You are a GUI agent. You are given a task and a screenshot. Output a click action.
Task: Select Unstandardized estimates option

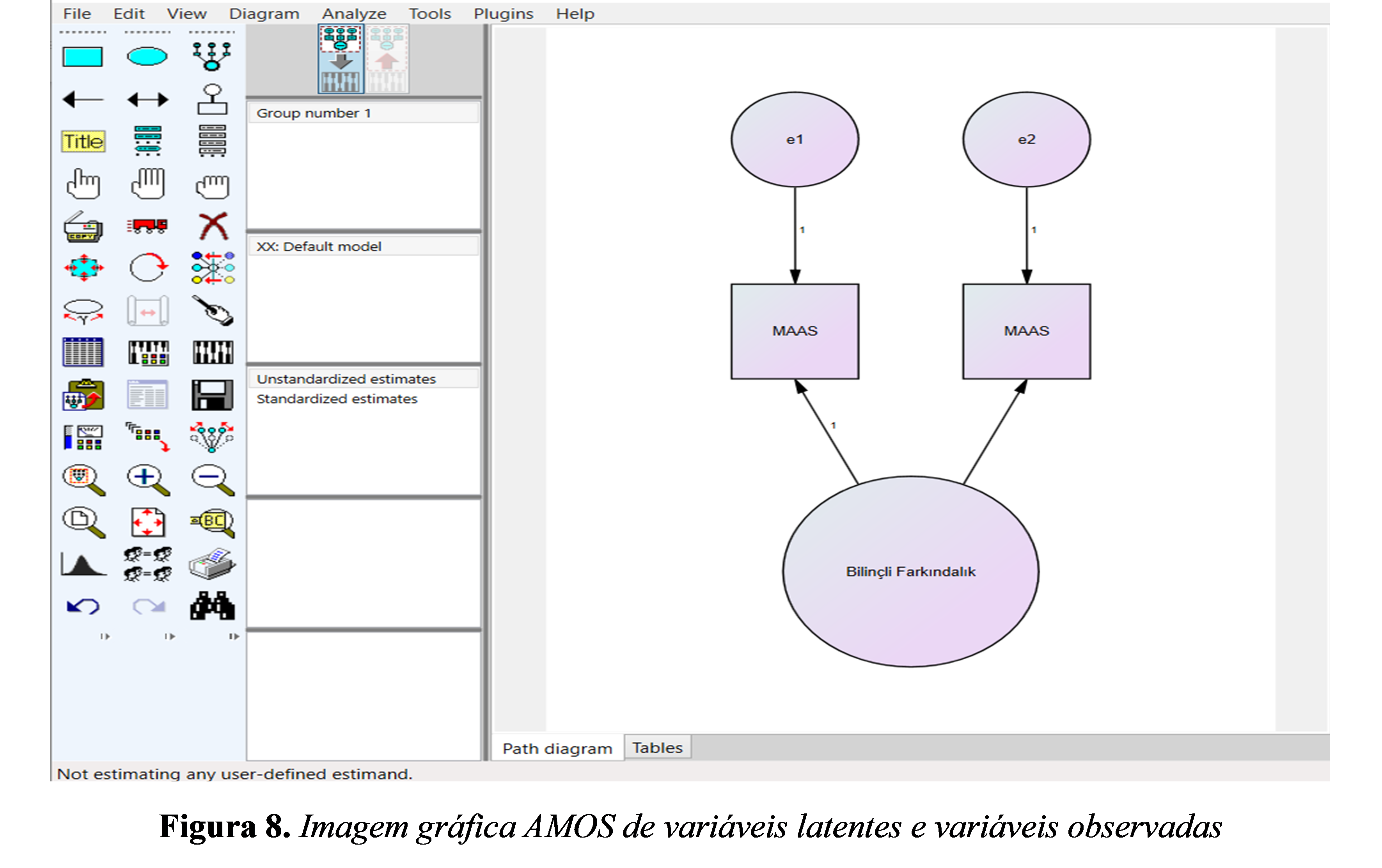[346, 380]
